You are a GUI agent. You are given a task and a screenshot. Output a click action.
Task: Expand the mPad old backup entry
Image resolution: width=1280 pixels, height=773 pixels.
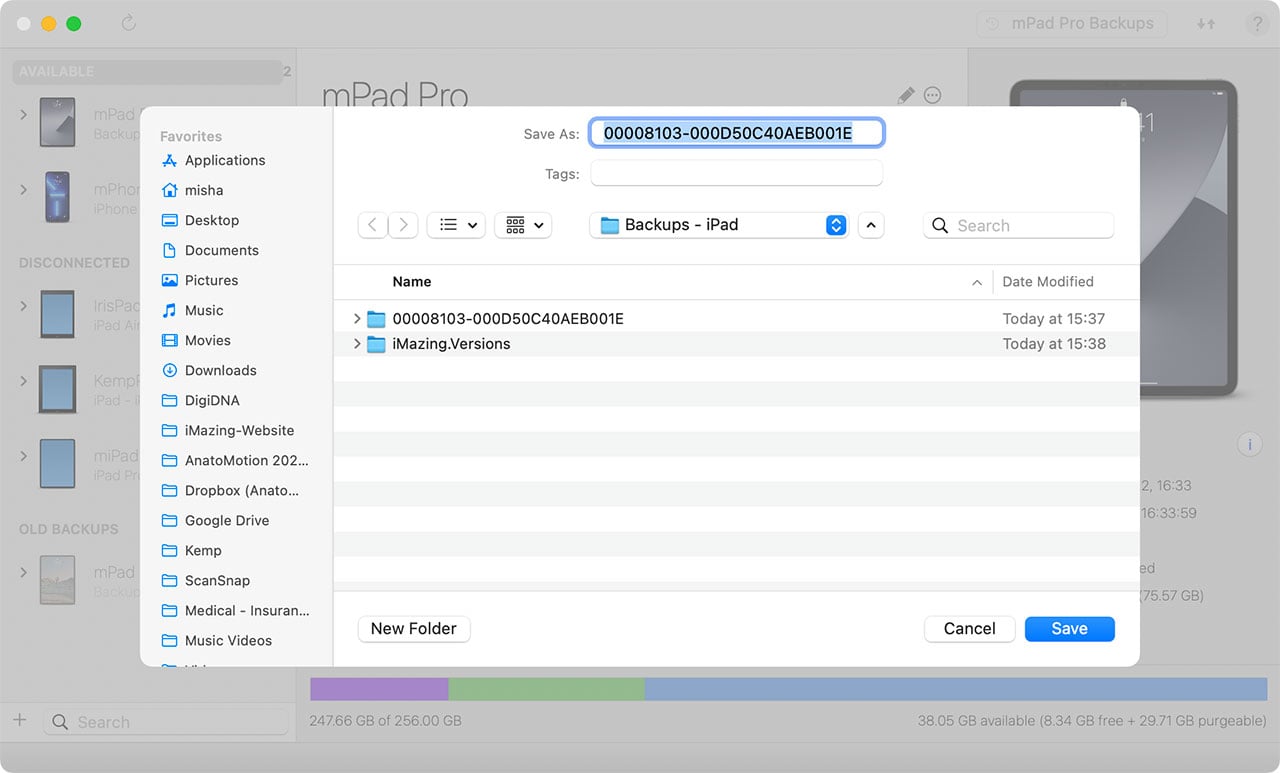[24, 573]
